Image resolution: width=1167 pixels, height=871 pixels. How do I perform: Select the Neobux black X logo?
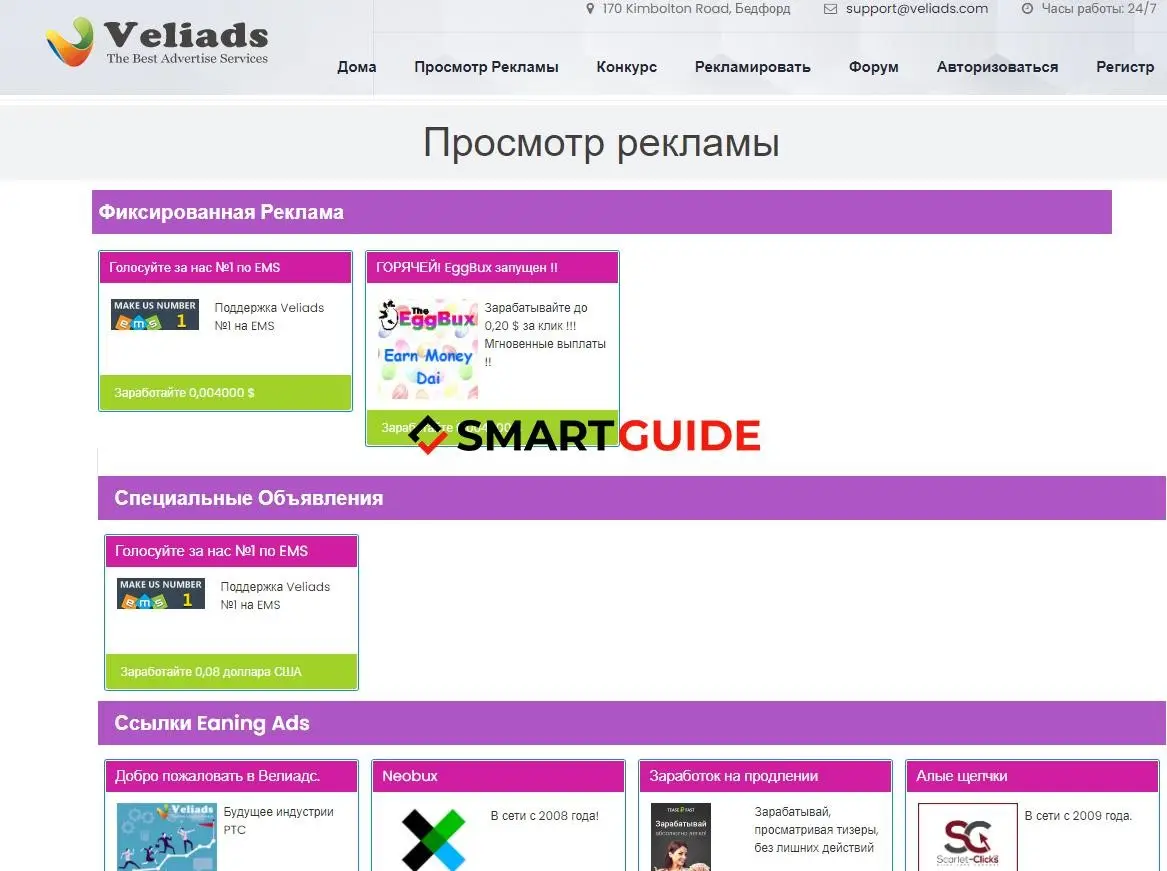point(433,840)
